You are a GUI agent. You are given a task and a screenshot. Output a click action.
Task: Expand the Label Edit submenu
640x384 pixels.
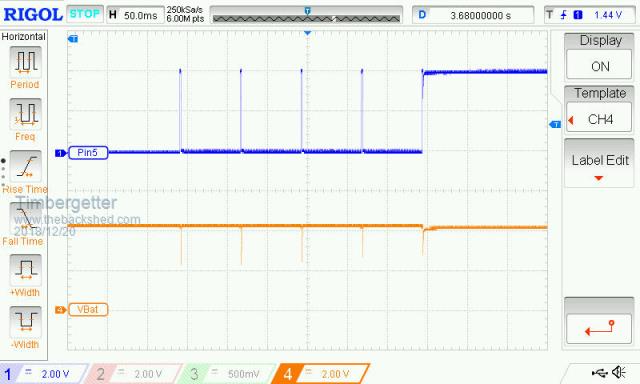pyautogui.click(x=599, y=164)
